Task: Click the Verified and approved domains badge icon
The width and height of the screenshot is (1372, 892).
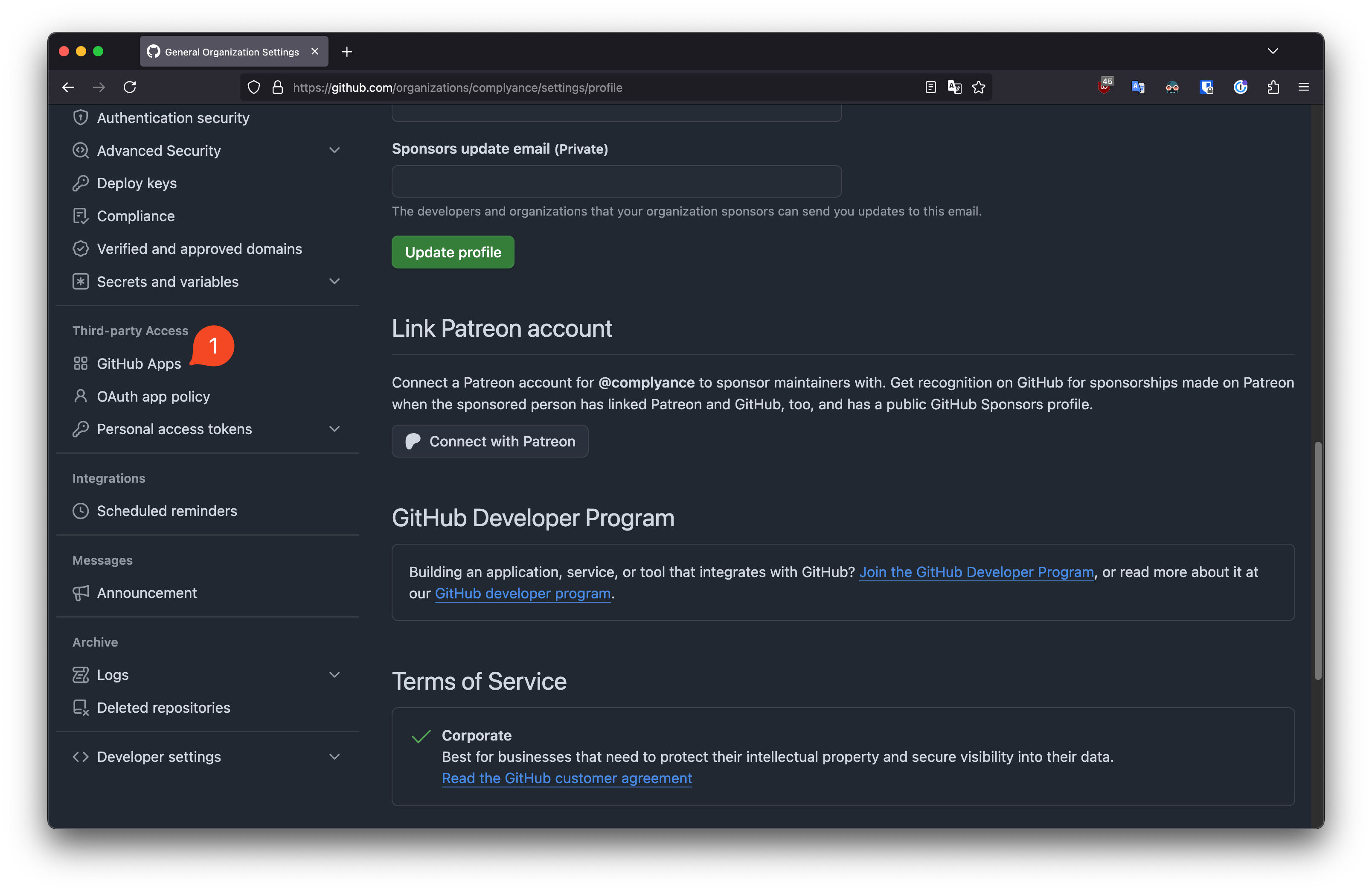Action: click(81, 248)
